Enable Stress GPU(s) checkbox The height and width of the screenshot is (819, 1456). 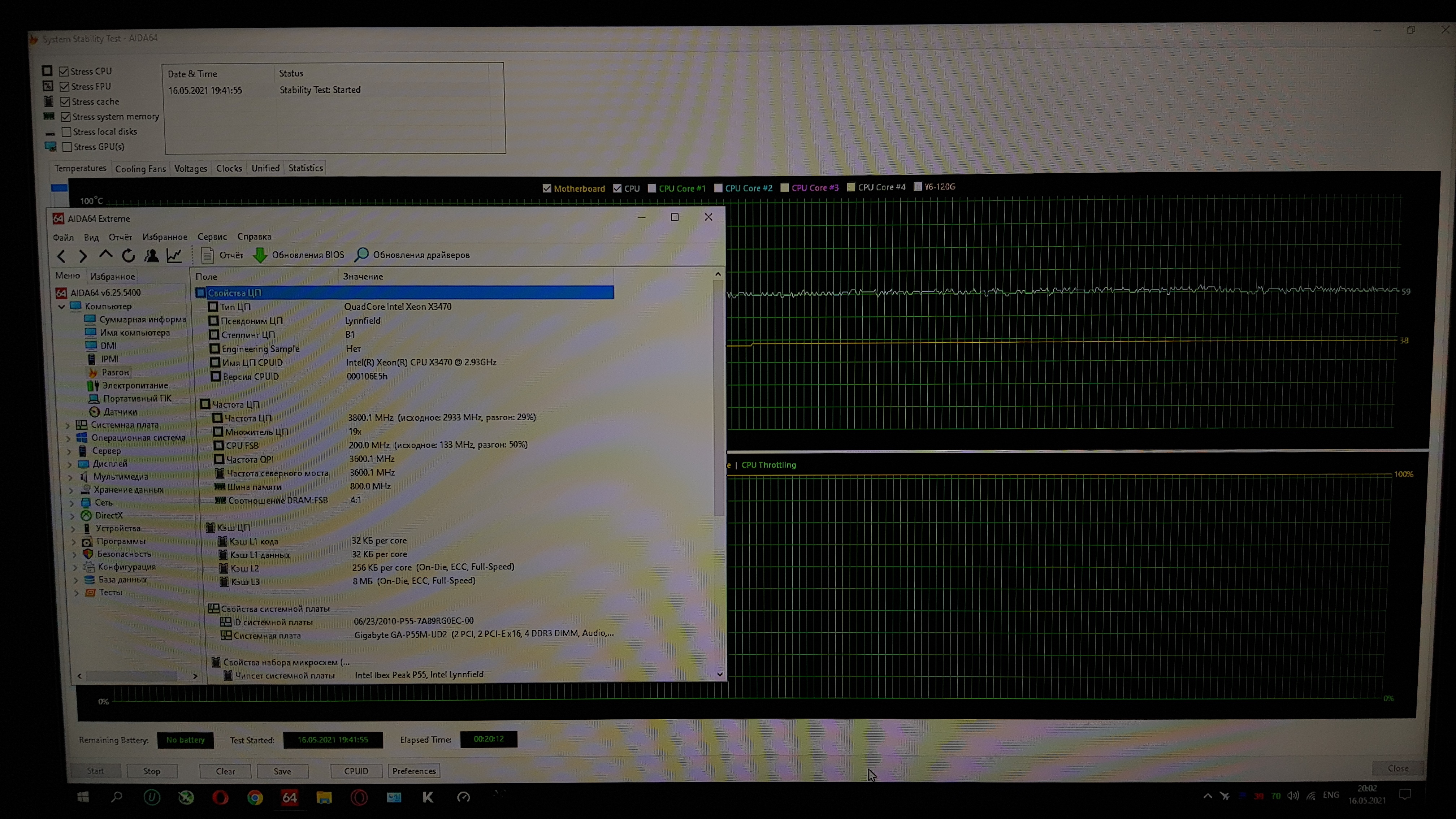(67, 147)
